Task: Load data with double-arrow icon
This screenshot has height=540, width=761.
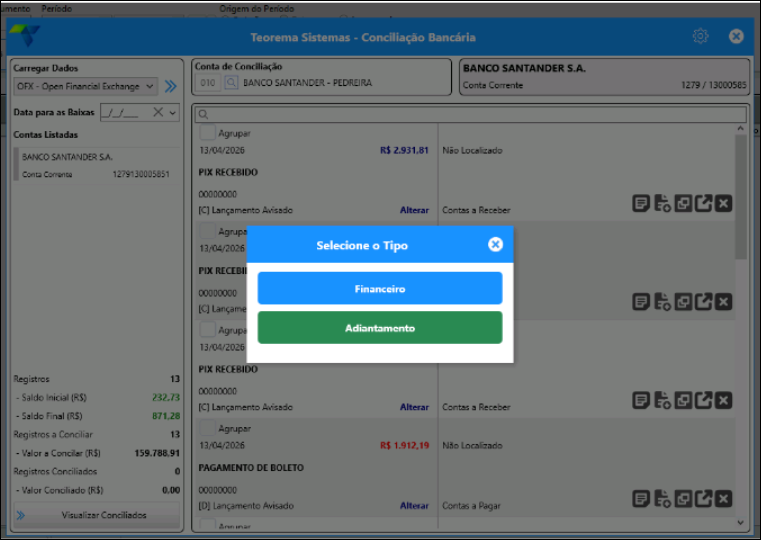Action: point(170,86)
